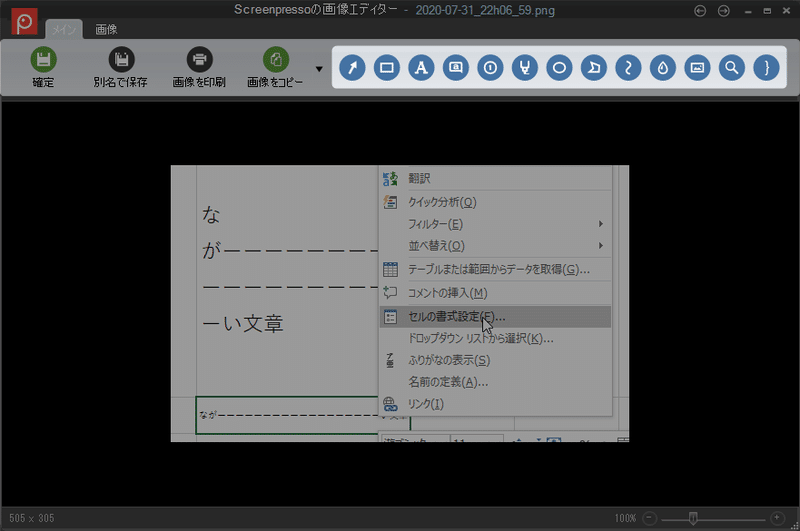Screen dimensions: 800x531
Task: Click the 確定 label
Action: (43, 82)
